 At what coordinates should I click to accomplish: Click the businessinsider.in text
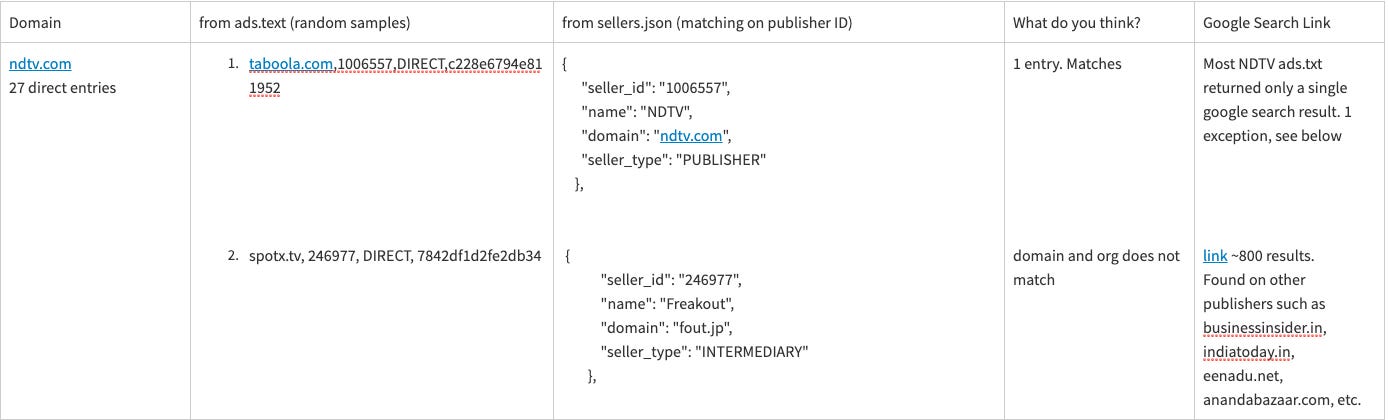click(x=1265, y=328)
